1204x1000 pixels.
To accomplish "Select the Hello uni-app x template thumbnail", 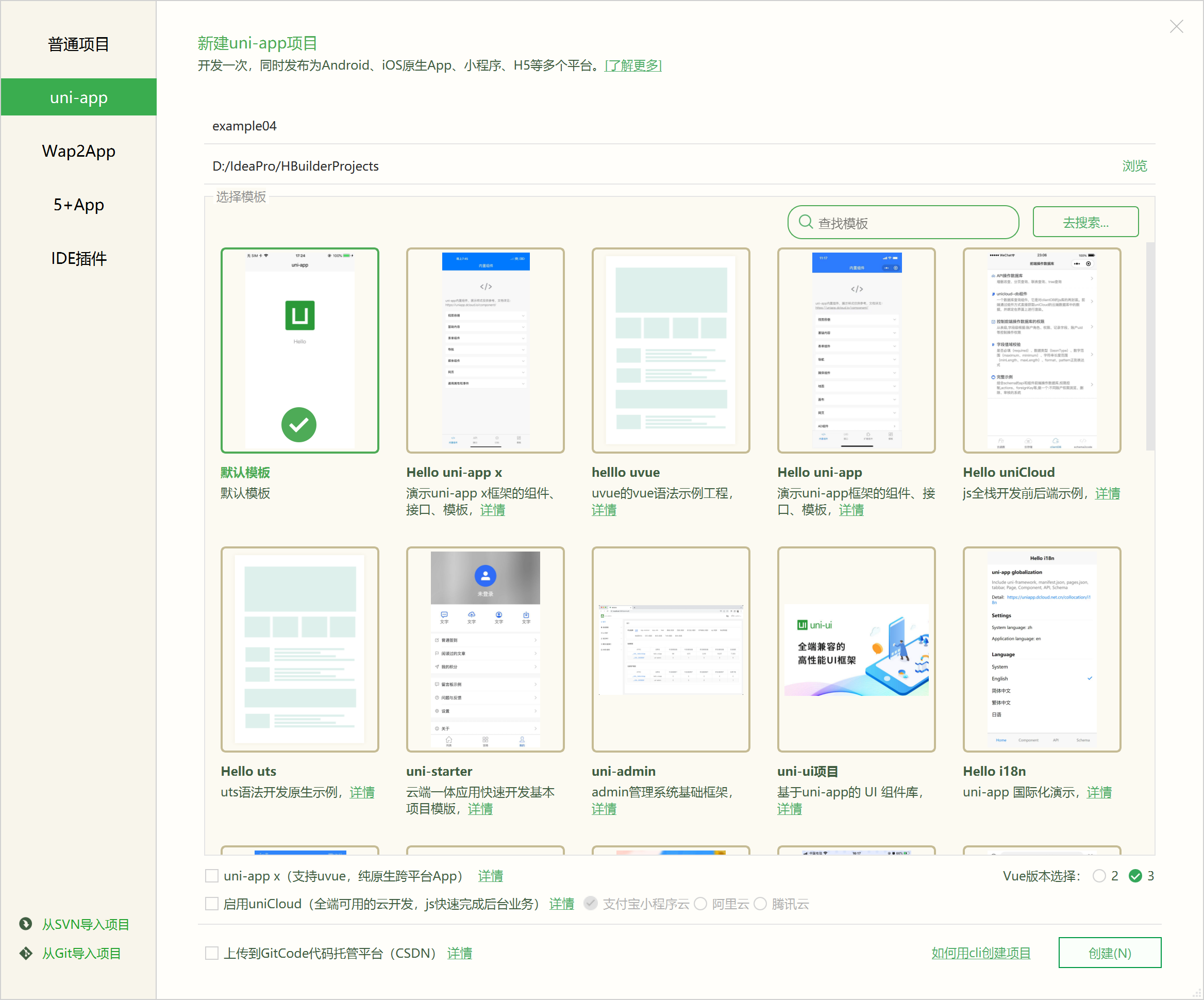I will click(x=485, y=351).
